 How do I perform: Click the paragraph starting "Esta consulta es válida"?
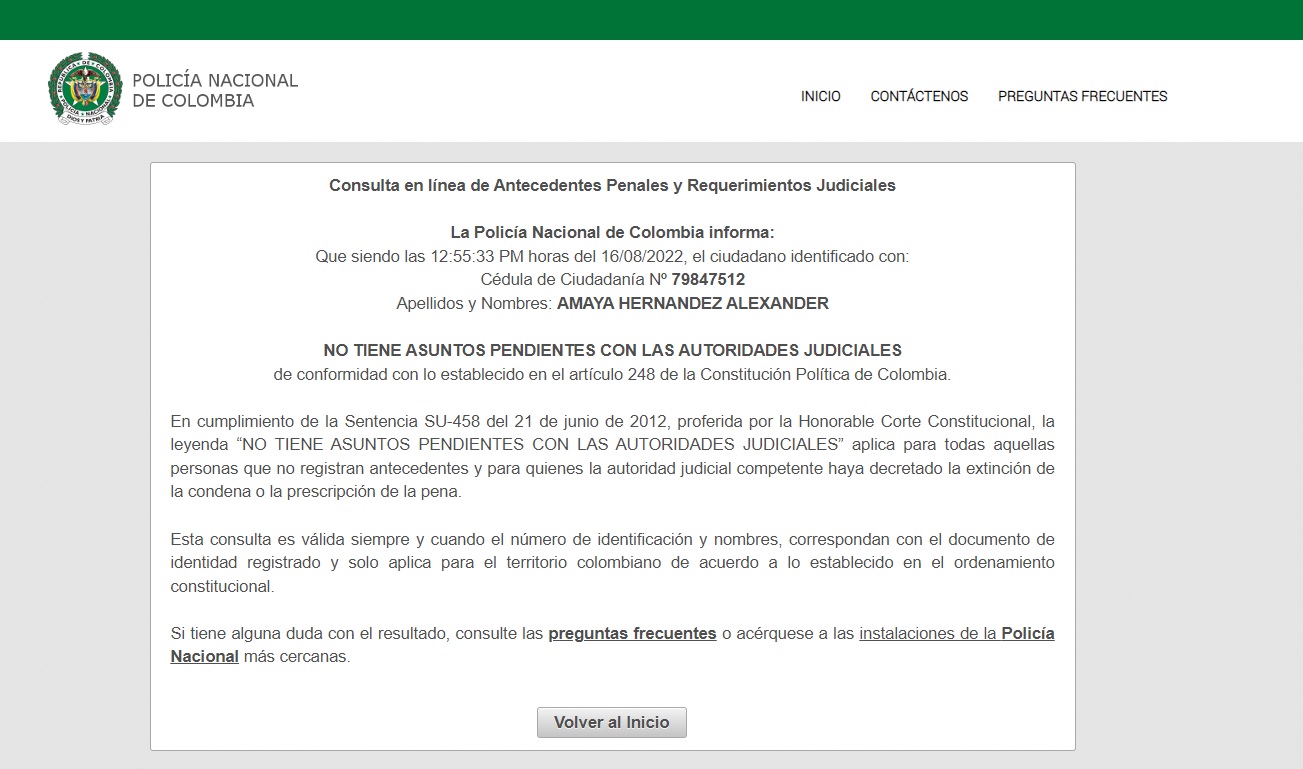click(x=612, y=563)
